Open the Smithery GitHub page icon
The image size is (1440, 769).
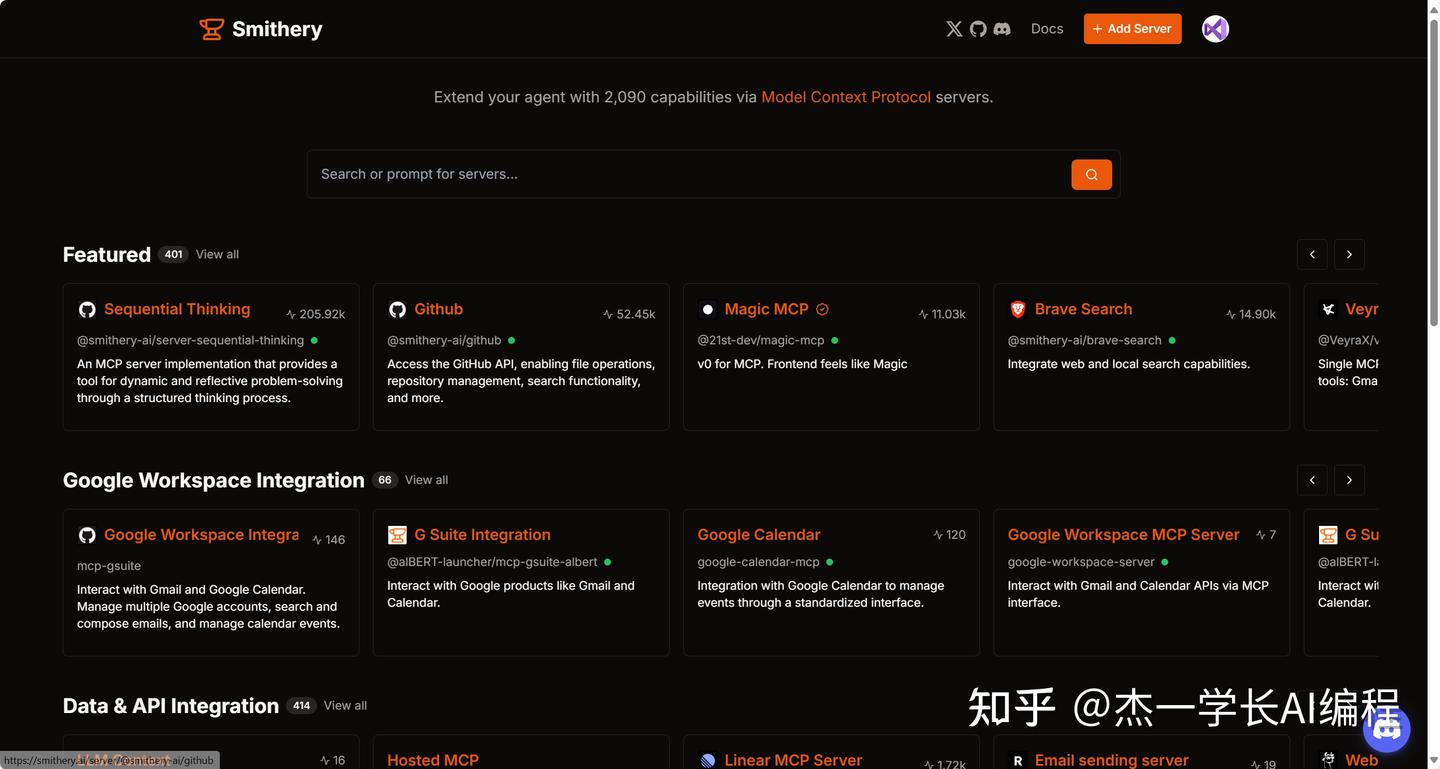[977, 28]
